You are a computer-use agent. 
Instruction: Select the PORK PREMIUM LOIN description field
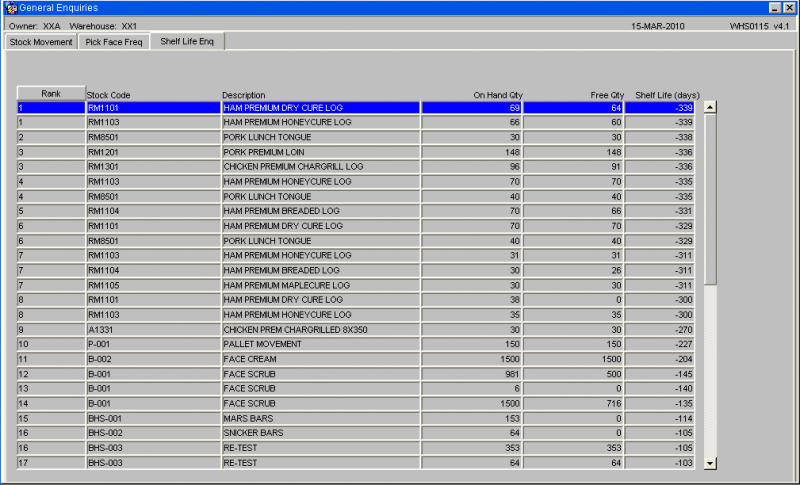tap(321, 152)
